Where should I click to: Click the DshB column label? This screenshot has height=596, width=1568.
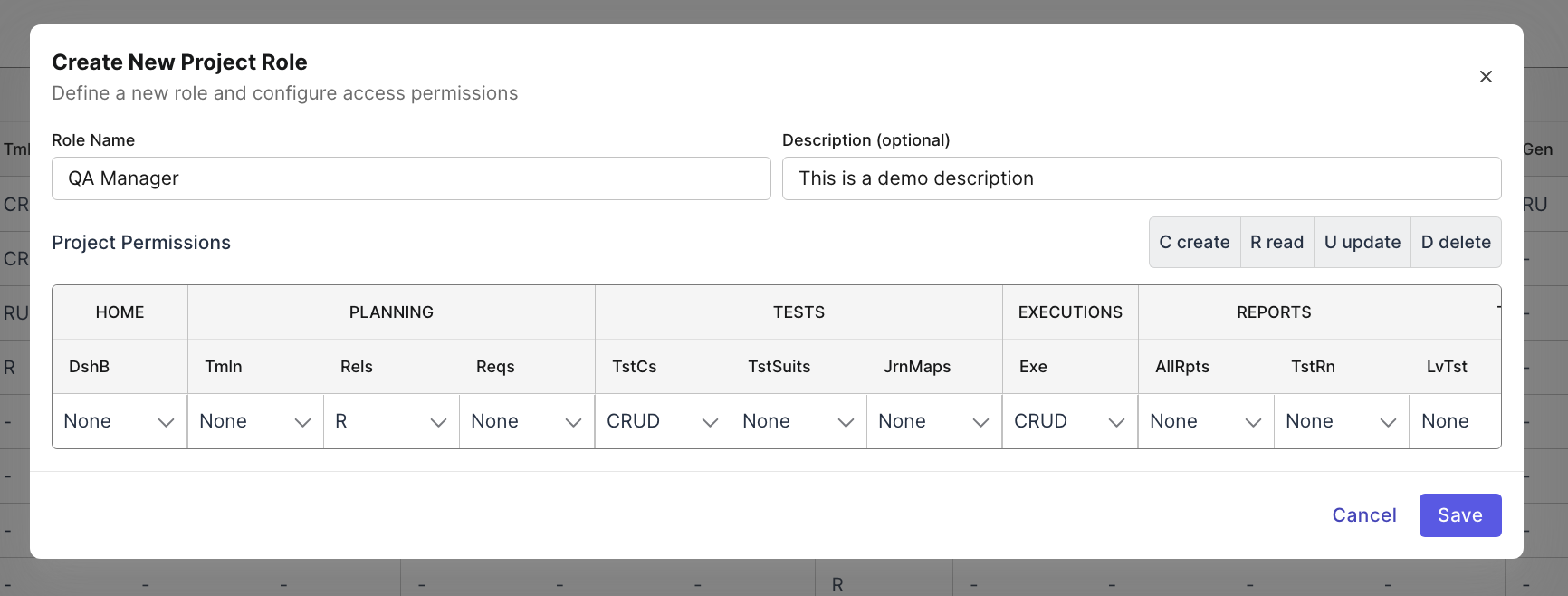89,367
